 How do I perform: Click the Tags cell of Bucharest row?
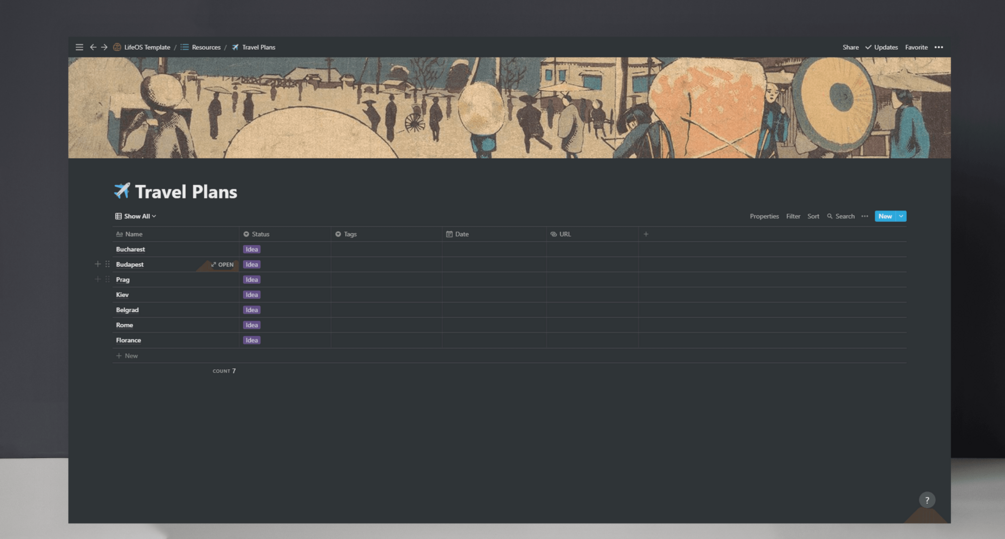point(386,249)
